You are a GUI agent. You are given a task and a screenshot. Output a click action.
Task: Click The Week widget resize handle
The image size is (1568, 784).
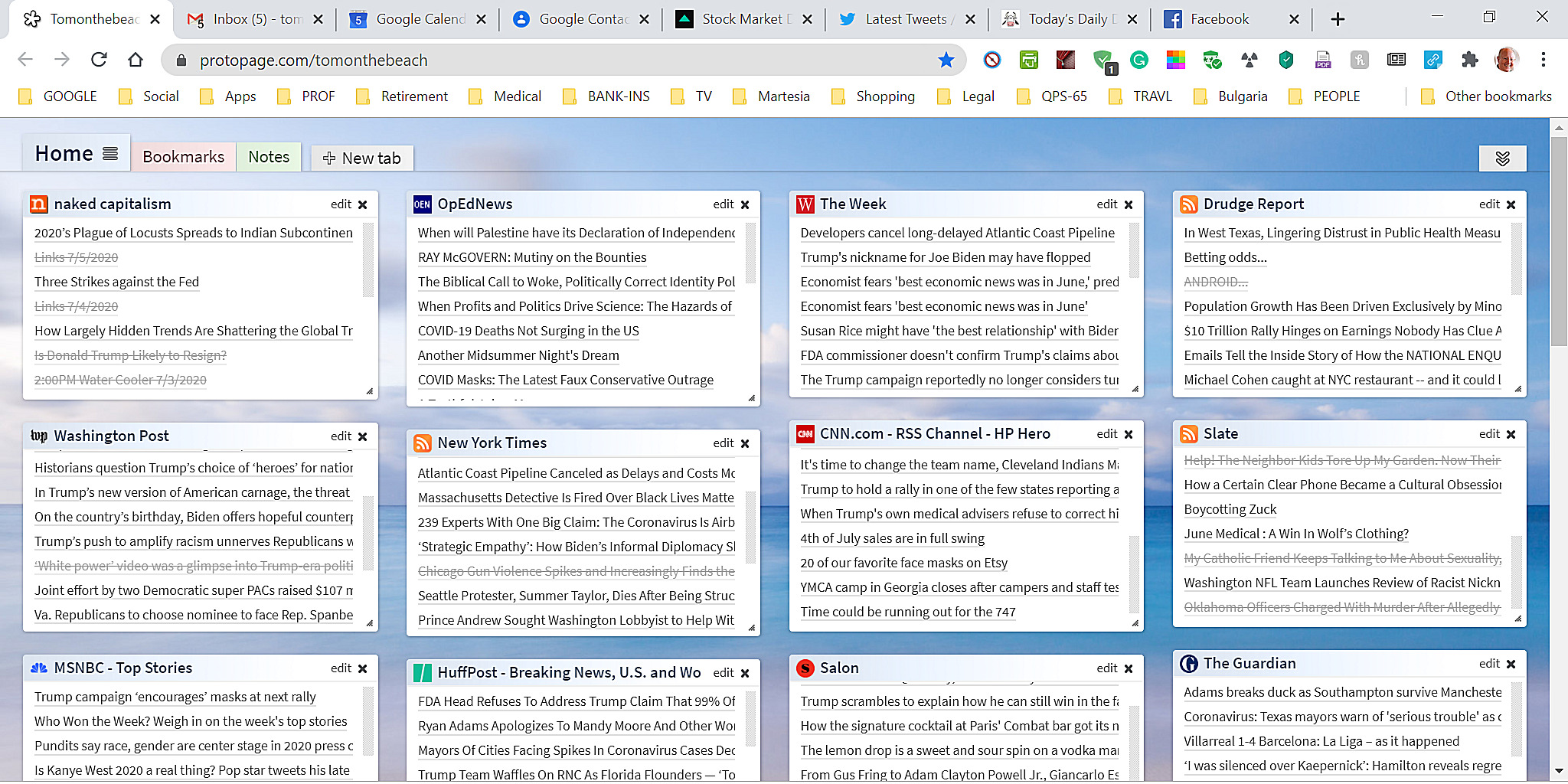pos(1135,390)
